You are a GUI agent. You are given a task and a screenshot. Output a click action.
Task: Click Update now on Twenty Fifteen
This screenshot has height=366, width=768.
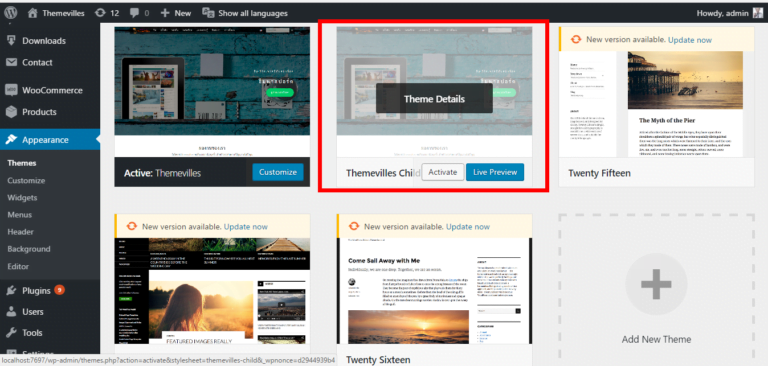pos(690,40)
